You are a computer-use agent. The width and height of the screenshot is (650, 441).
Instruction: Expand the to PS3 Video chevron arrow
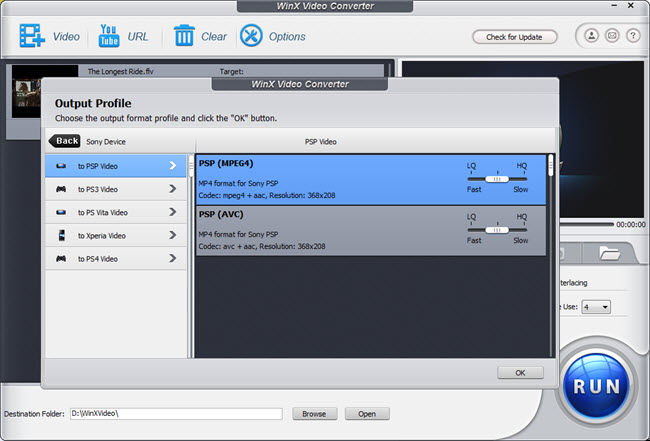click(x=173, y=189)
